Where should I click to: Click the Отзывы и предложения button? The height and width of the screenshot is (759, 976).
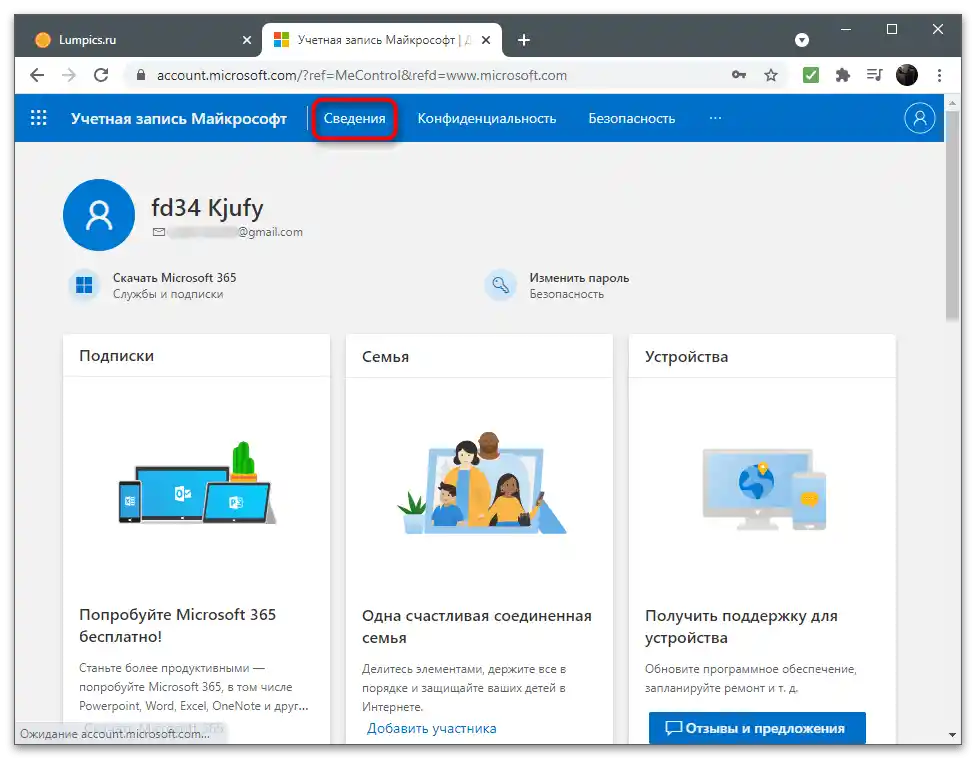pos(757,728)
